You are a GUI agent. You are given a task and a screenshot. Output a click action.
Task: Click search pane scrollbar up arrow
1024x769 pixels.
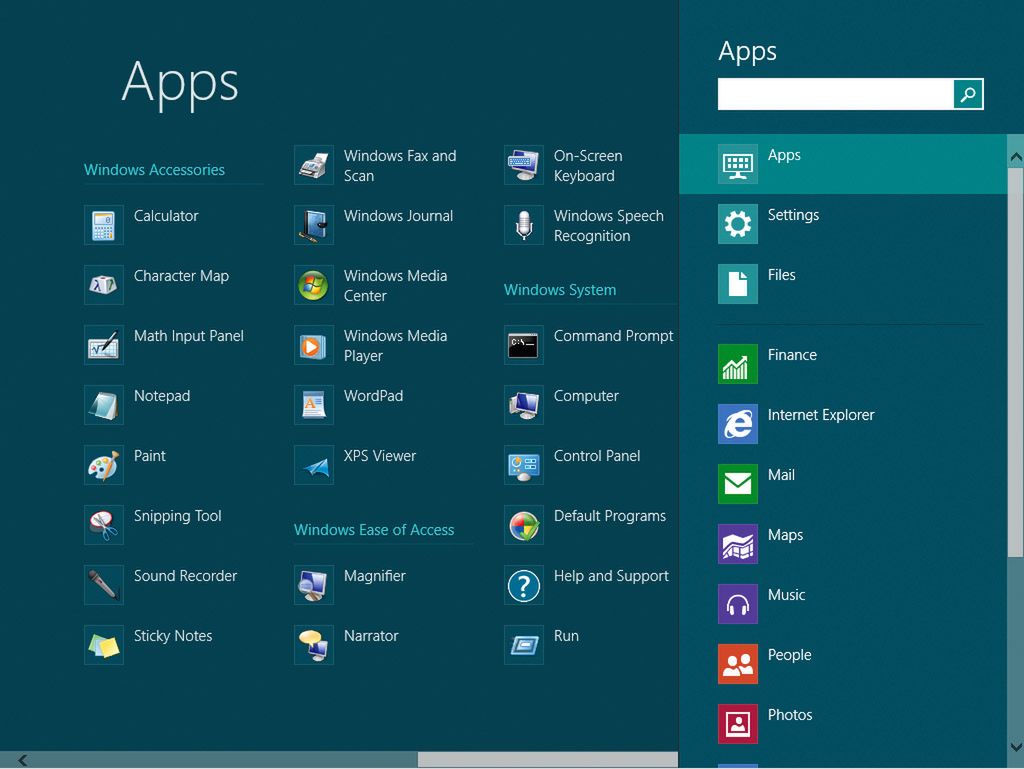pos(1016,157)
